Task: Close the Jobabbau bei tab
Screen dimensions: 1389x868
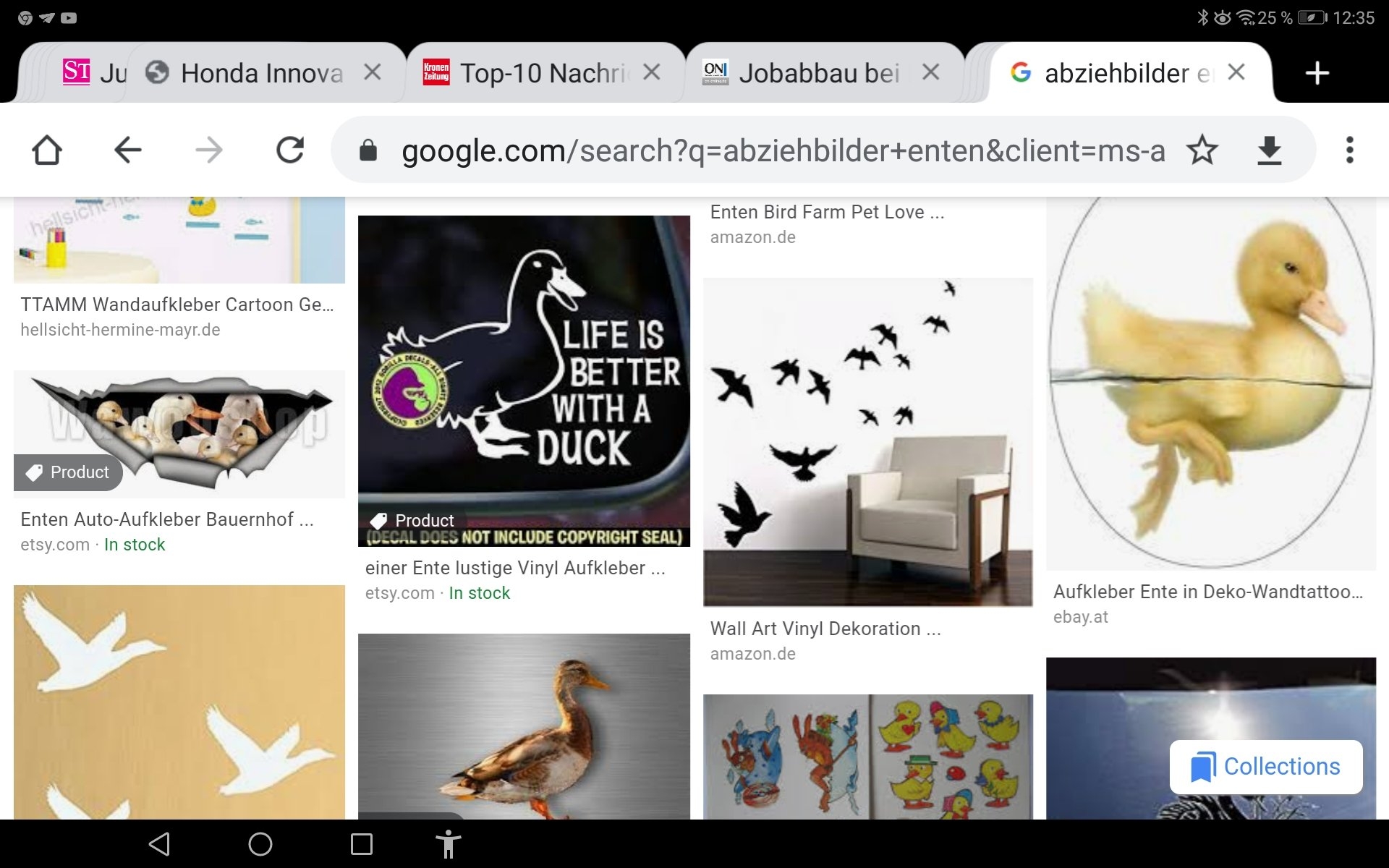Action: (x=931, y=72)
